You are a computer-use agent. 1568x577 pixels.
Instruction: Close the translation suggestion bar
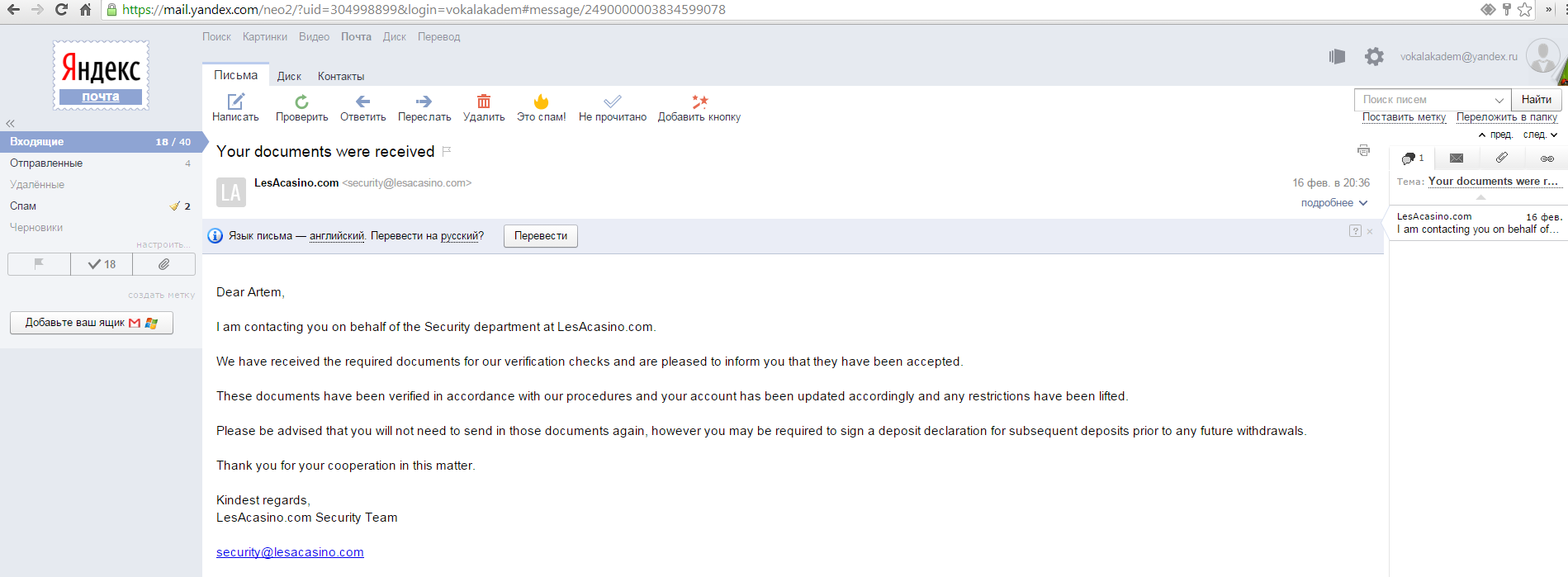(1370, 232)
